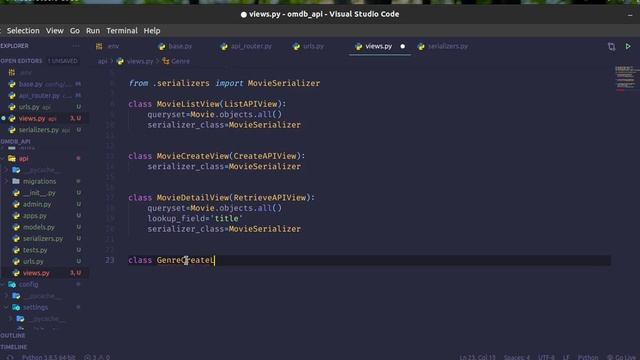The height and width of the screenshot is (360, 640).
Task: Open serializers.py in the api folder tree
Action: click(44, 238)
